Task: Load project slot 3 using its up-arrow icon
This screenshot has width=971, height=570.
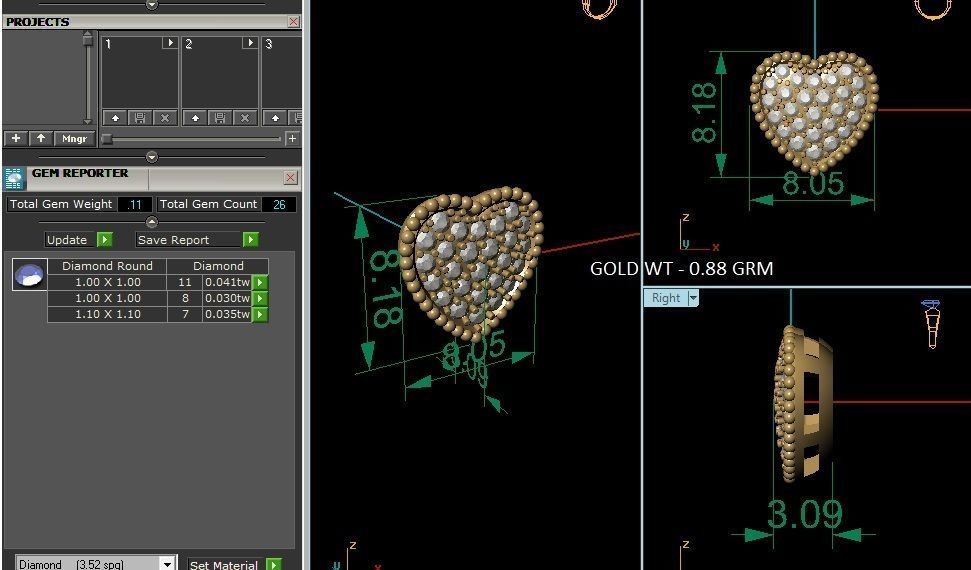Action: (x=276, y=118)
